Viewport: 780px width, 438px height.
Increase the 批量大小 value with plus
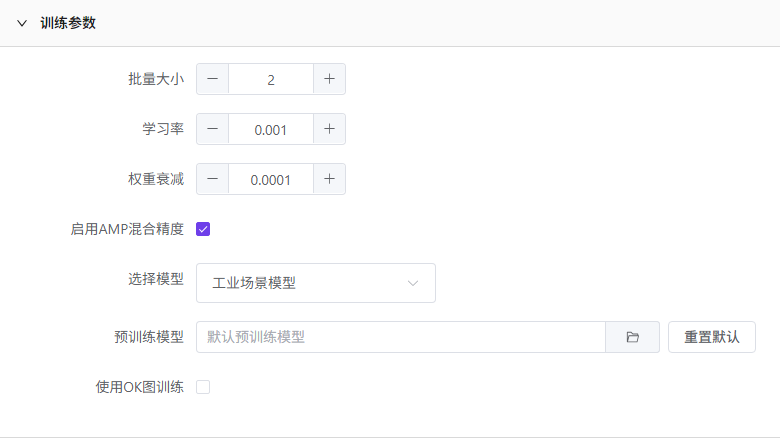coord(329,79)
